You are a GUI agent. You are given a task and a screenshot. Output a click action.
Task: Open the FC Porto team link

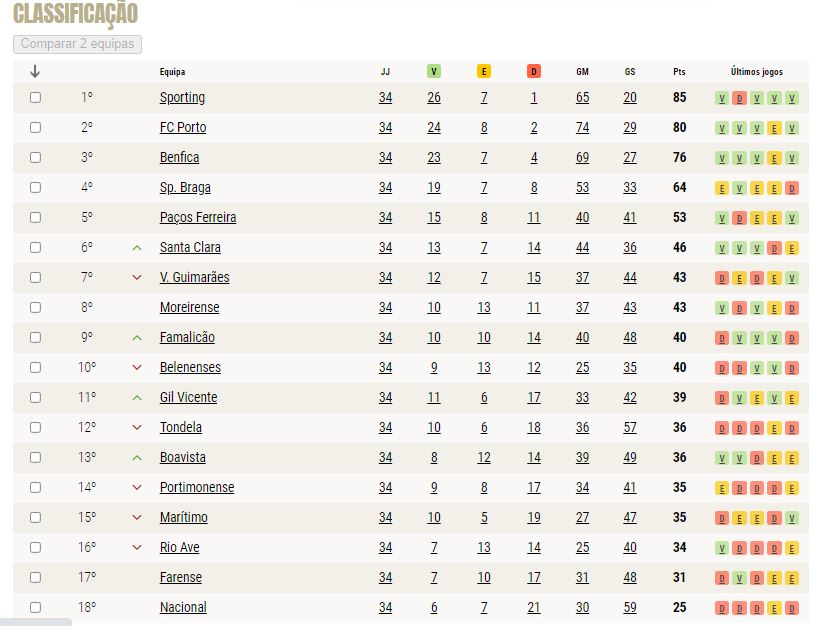click(183, 127)
